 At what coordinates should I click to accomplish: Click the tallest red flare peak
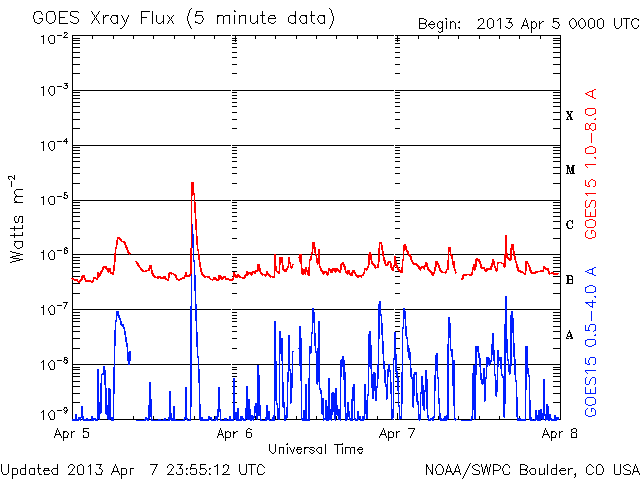(192, 185)
